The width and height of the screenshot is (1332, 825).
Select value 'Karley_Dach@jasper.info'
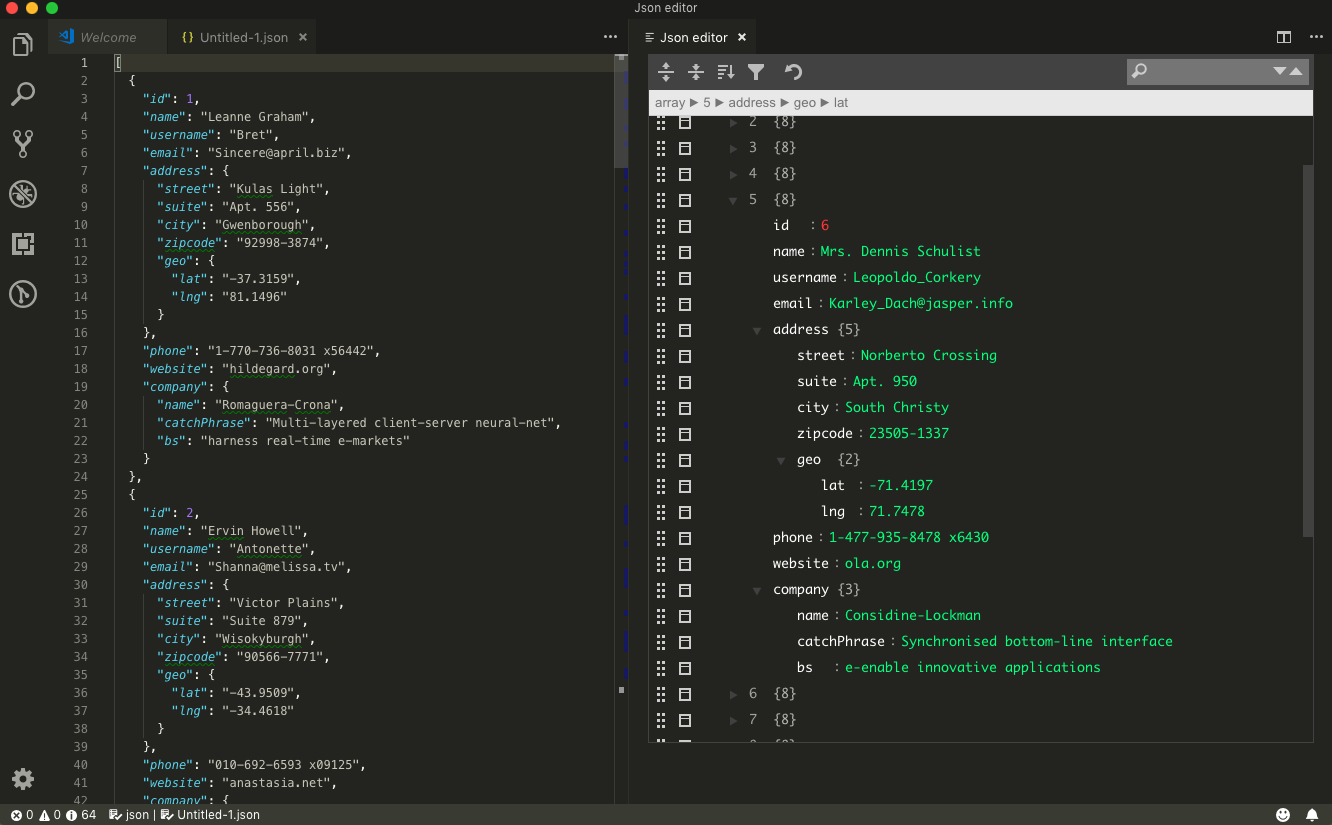[x=920, y=303]
